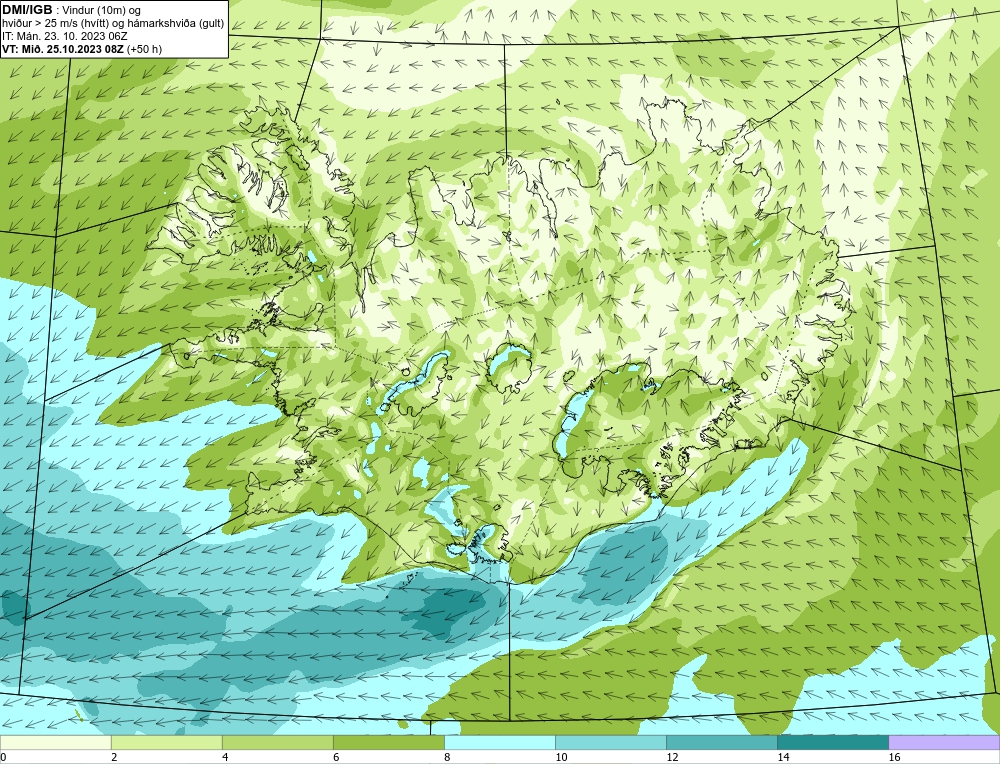Click the legend label '8'
This screenshot has width=1000, height=764.
click(x=447, y=757)
